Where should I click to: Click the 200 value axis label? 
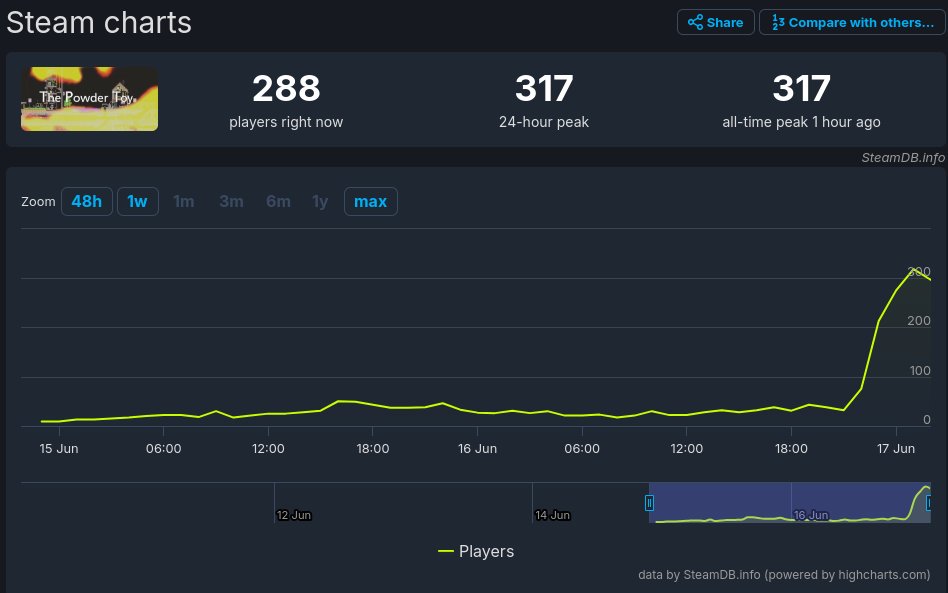[918, 321]
